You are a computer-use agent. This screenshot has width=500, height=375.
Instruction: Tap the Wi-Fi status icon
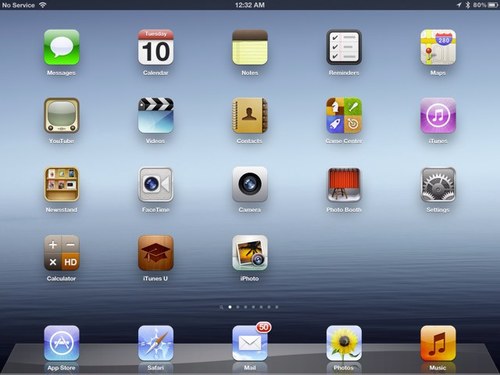(x=43, y=5)
